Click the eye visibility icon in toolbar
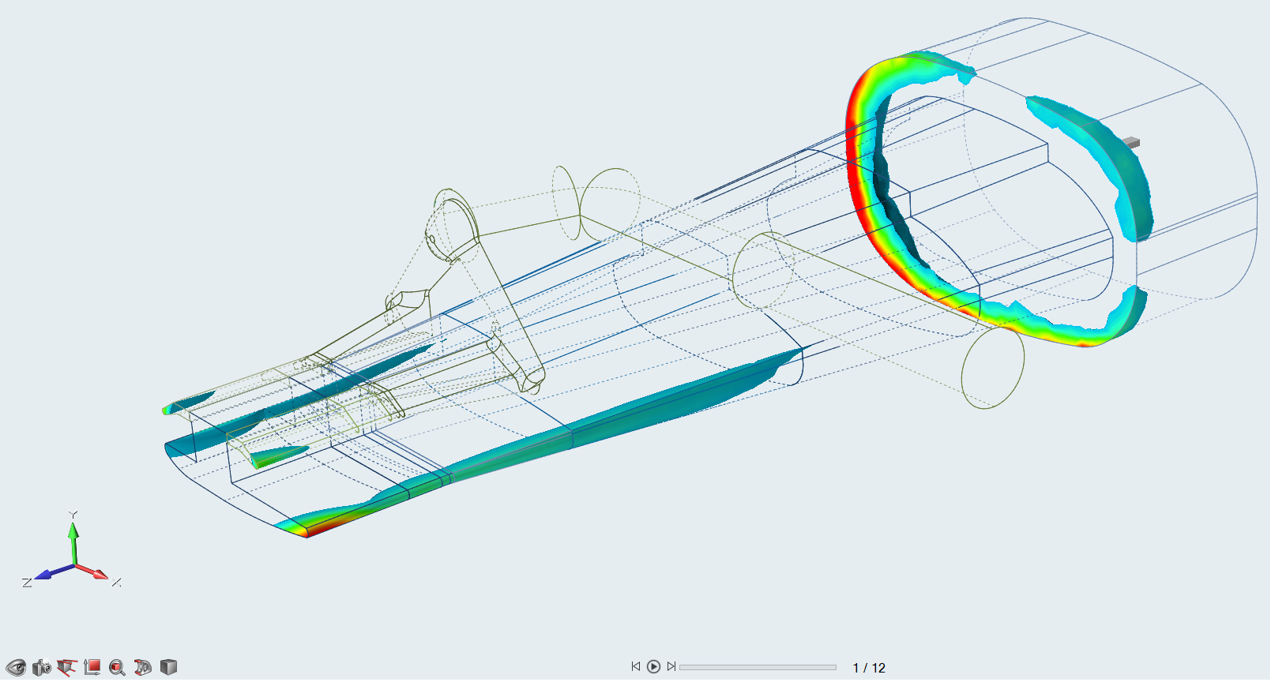1270x692 pixels. (x=16, y=667)
